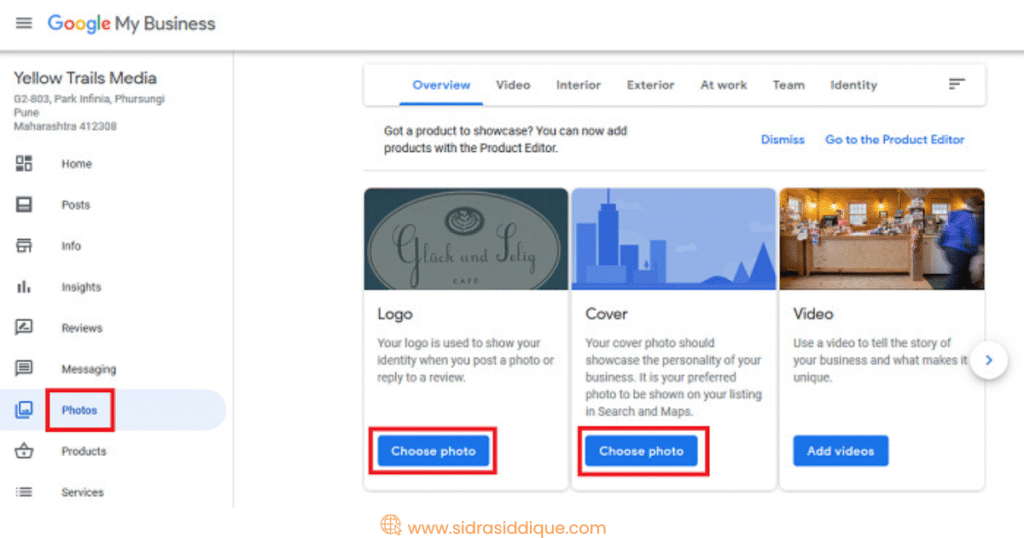Go to the Product Editor link
The image size is (1024, 538).
click(895, 140)
